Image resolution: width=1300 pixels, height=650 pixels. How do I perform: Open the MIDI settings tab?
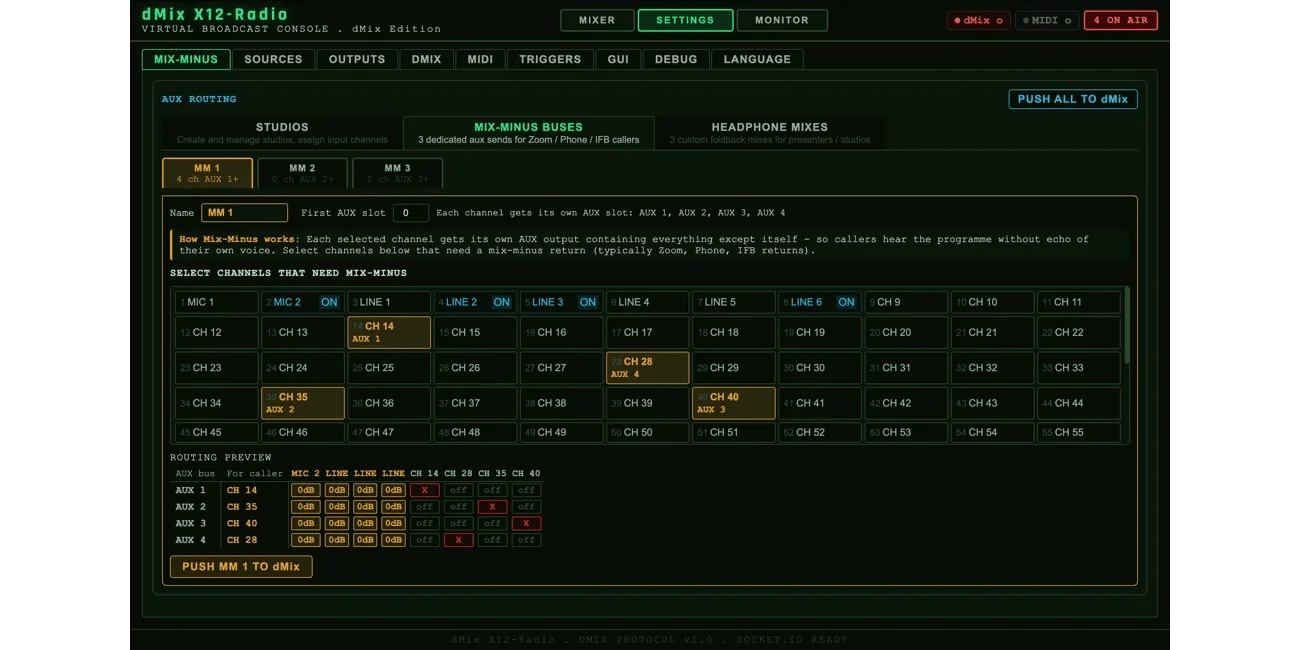[x=480, y=59]
